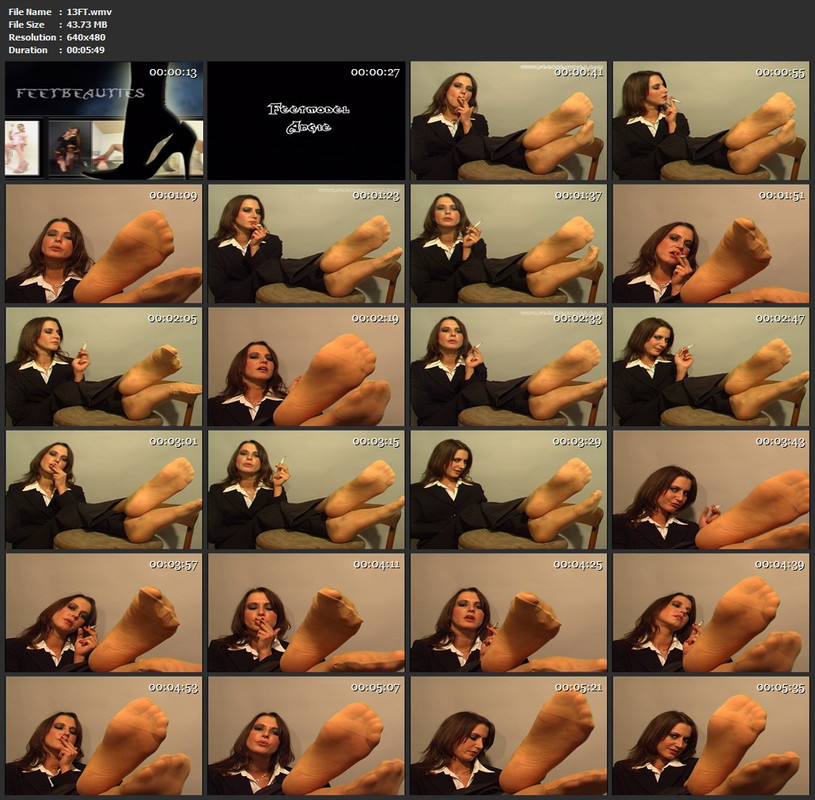Pick the frame stamped 00:05:21

click(x=509, y=736)
